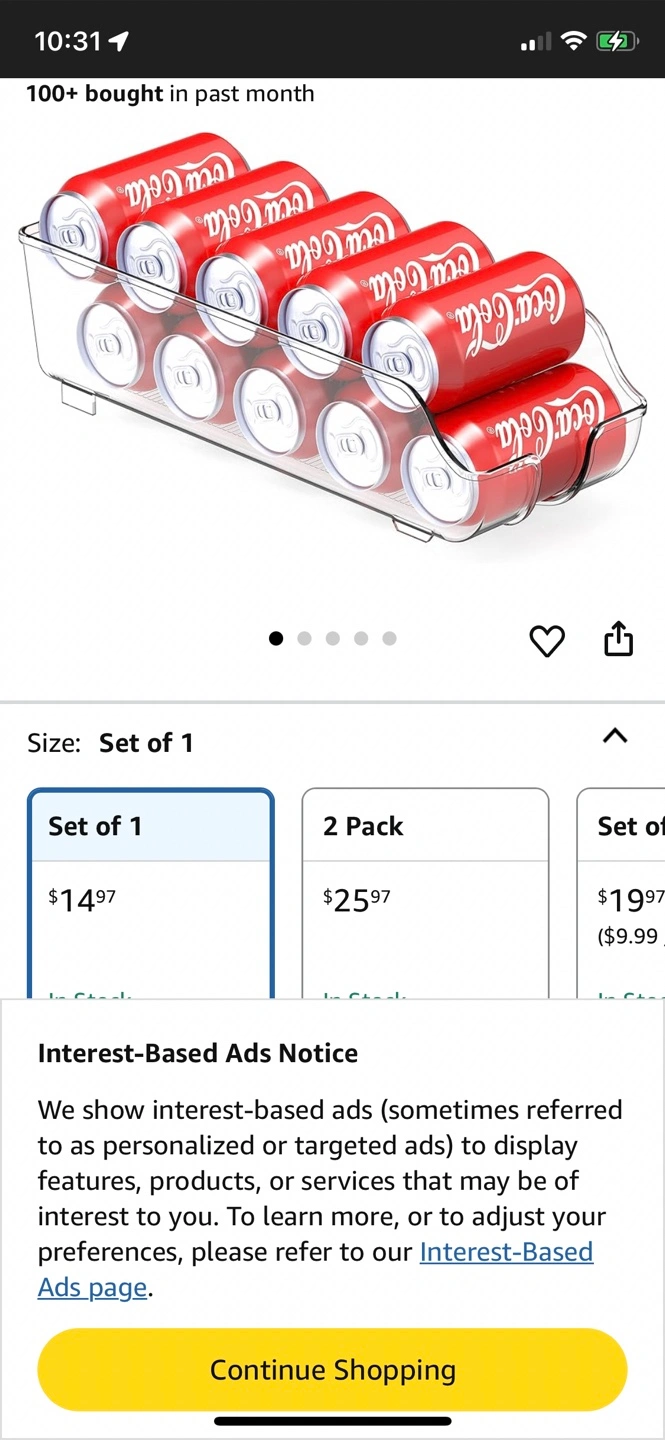The image size is (665, 1440).
Task: Go to second product image dot
Action: click(305, 638)
